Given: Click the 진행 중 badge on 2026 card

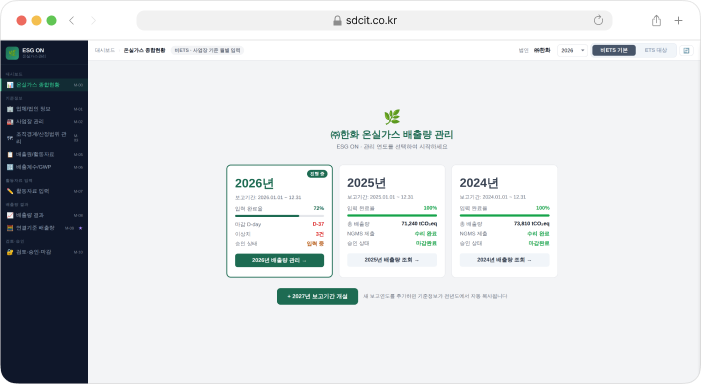Looking at the screenshot, I should click(317, 174).
